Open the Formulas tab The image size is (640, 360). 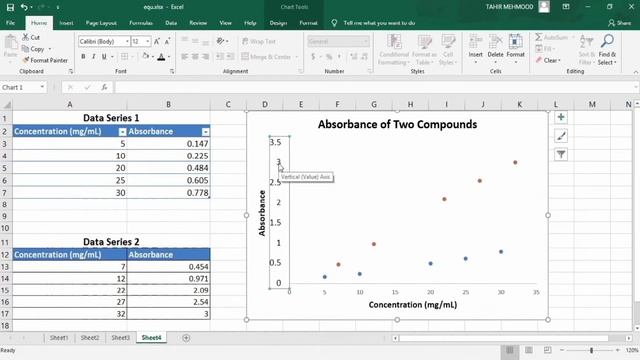click(x=141, y=23)
